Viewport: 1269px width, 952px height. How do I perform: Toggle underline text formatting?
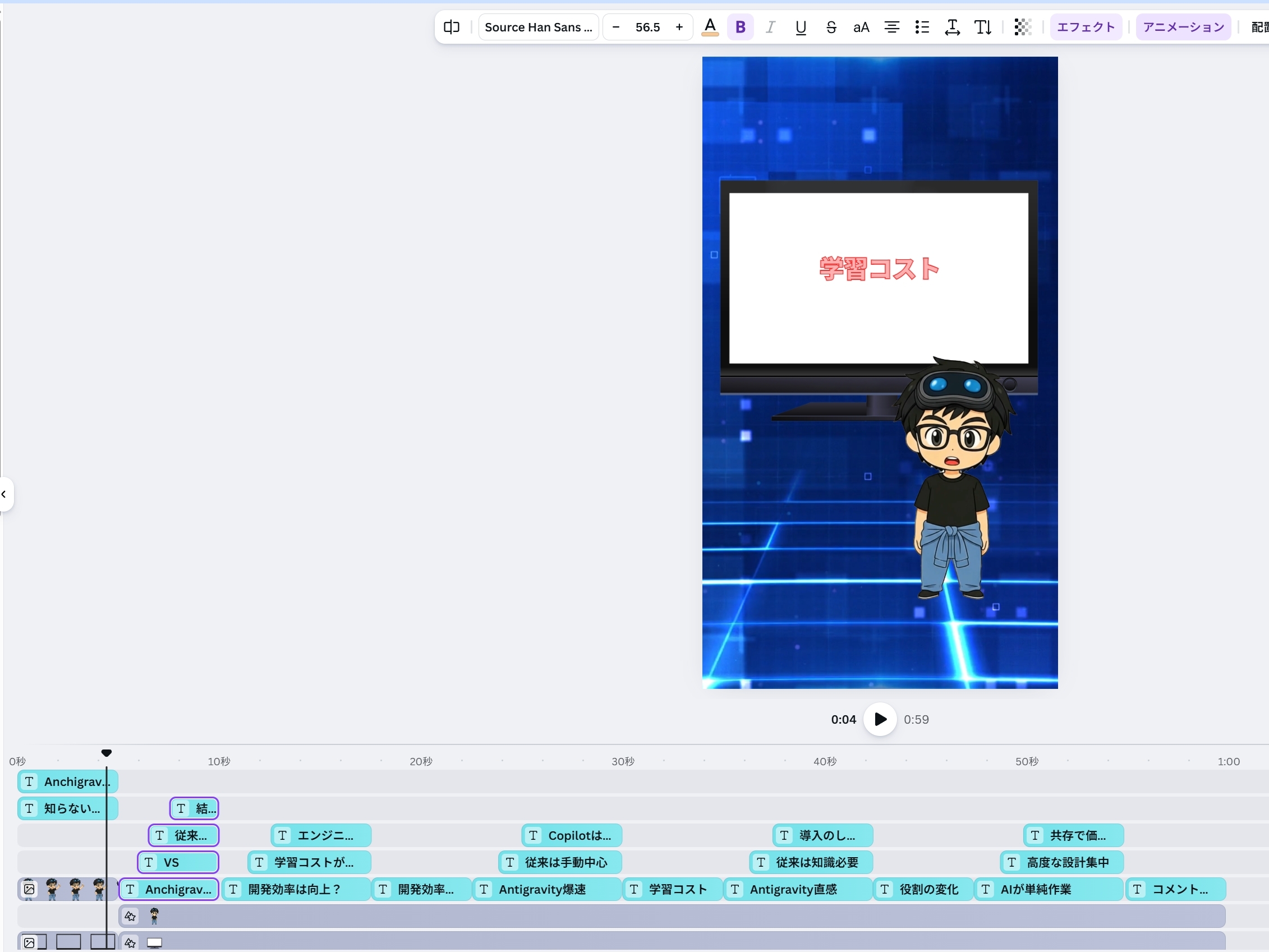coord(801,27)
